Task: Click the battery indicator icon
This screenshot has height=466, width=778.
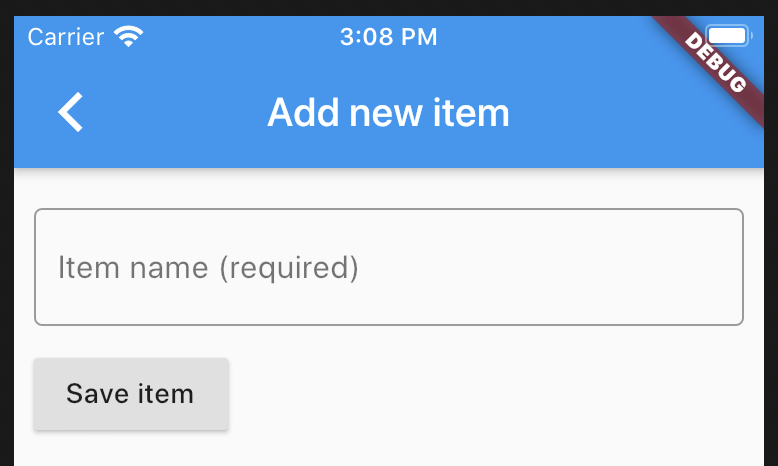Action: pos(728,37)
